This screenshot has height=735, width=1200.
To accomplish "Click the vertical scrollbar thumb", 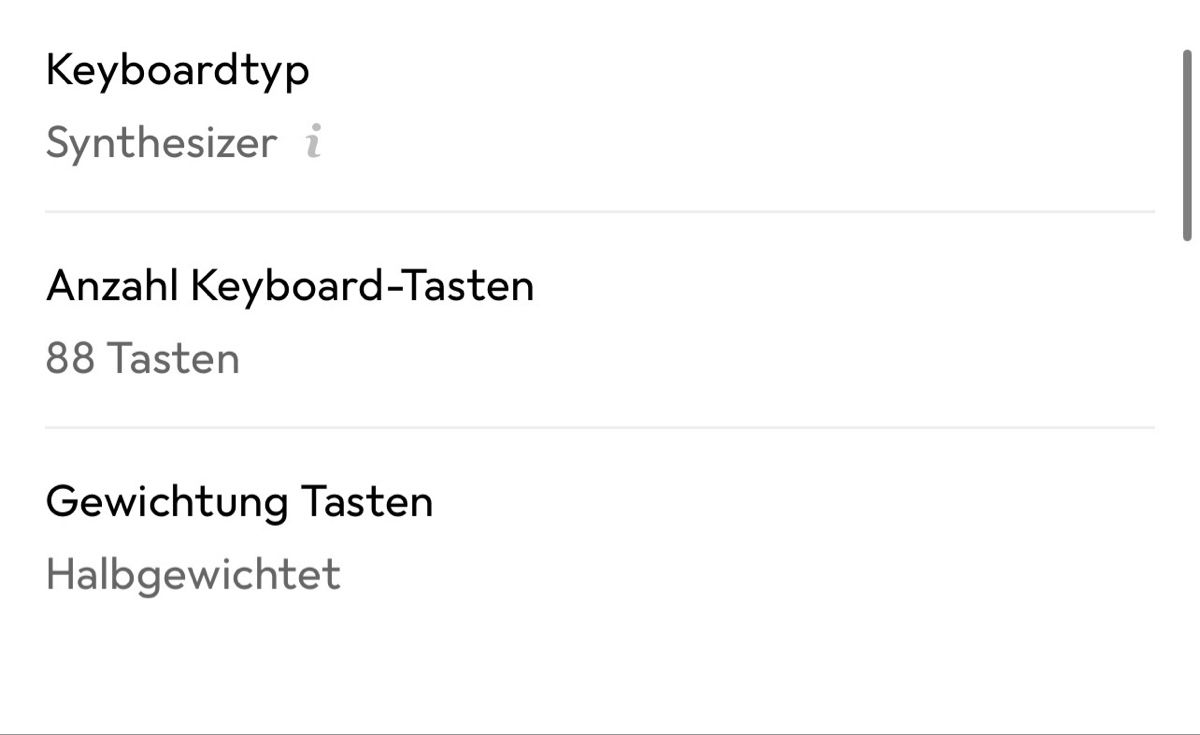I will click(1187, 144).
